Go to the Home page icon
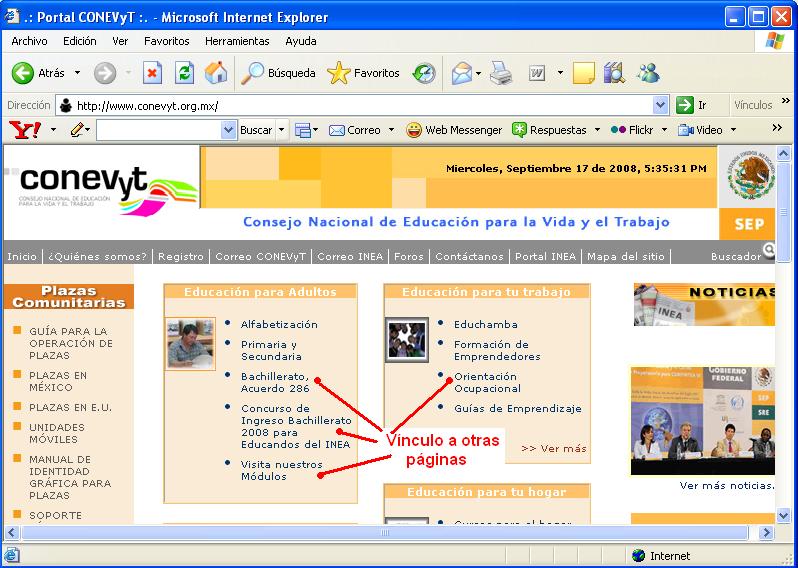Screen dimensions: 798x568 216,73
